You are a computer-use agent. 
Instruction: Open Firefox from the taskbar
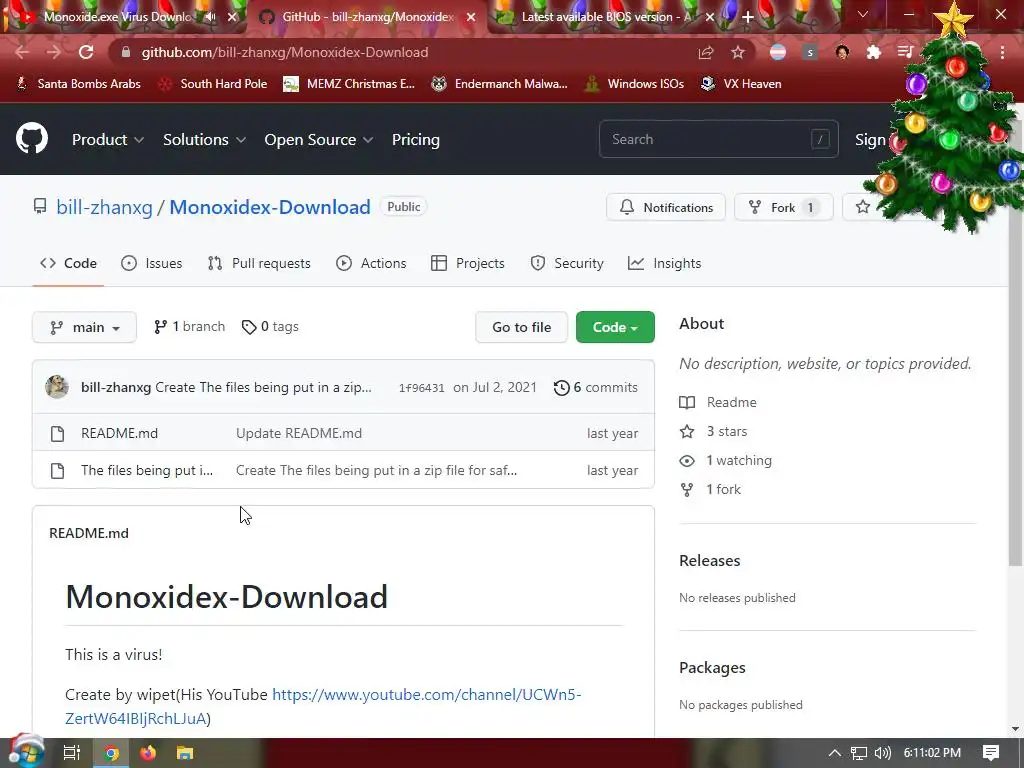148,753
